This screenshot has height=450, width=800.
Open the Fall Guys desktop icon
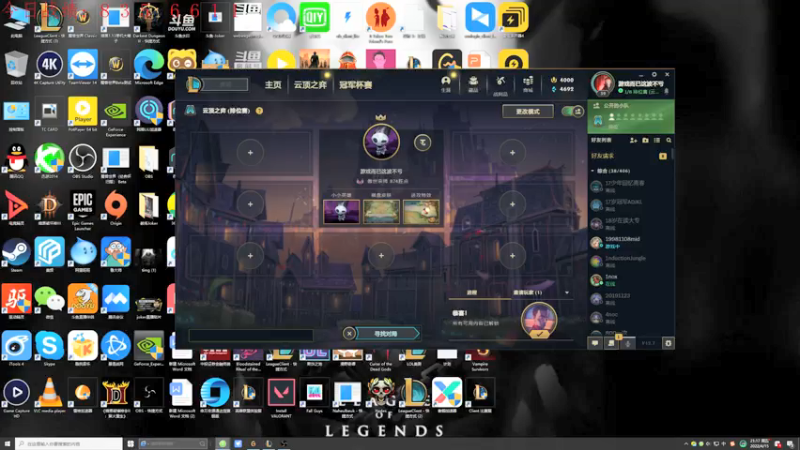pos(314,396)
